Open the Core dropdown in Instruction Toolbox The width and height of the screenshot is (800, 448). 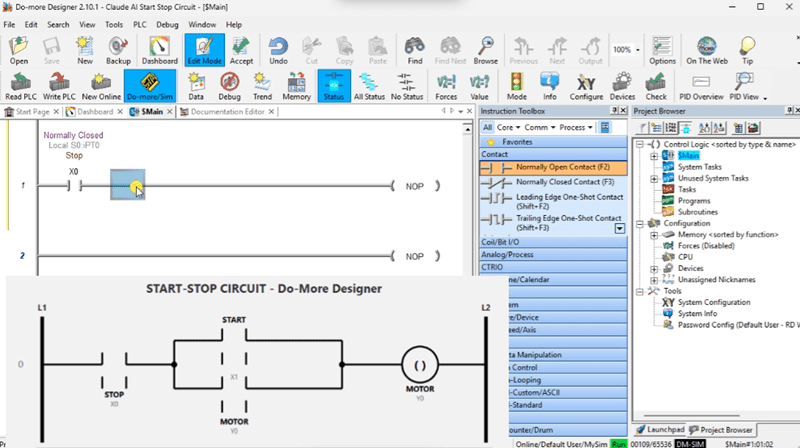pyautogui.click(x=509, y=128)
